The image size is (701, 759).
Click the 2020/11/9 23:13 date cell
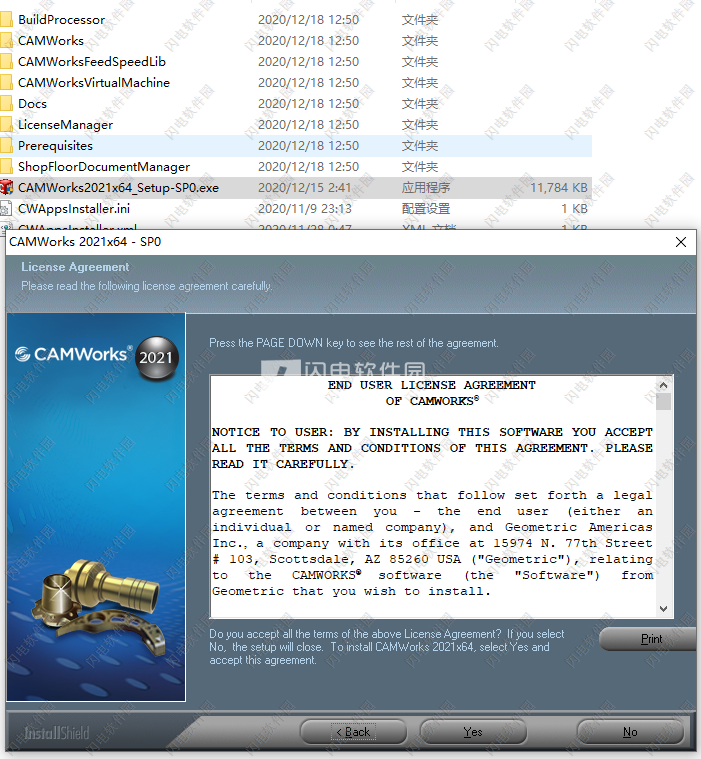305,209
